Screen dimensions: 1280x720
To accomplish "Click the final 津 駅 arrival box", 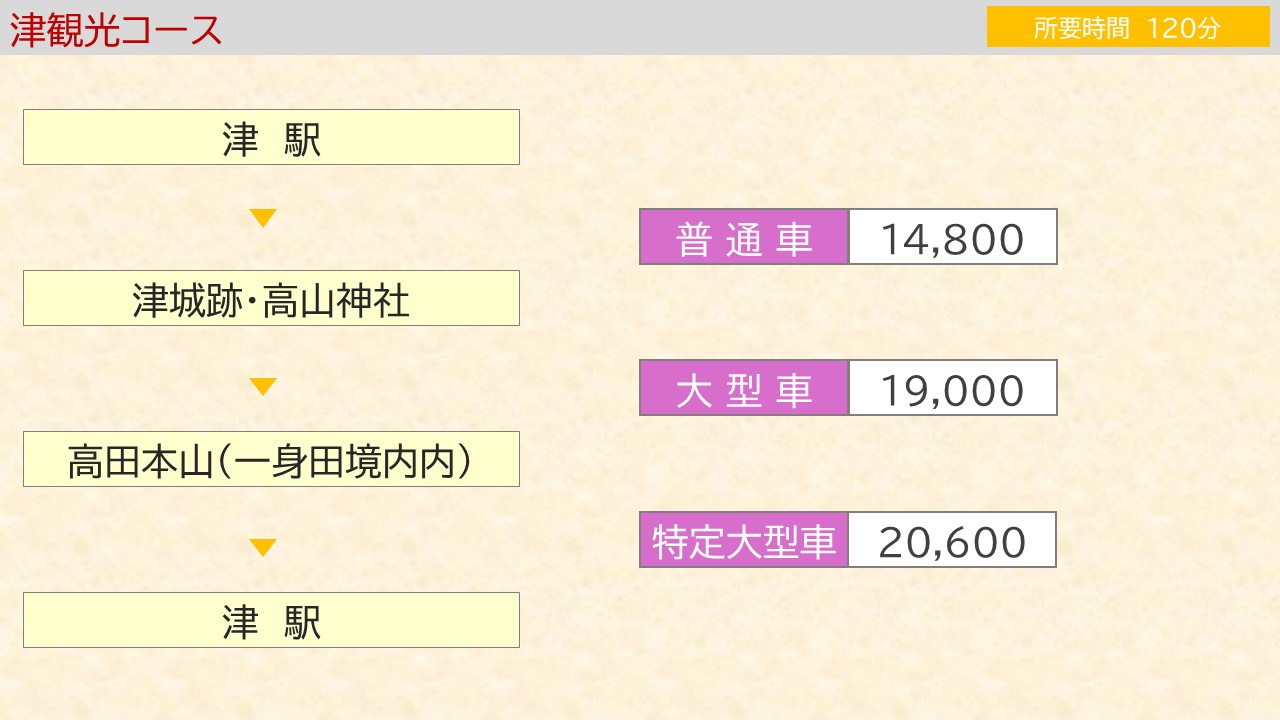I will click(271, 620).
